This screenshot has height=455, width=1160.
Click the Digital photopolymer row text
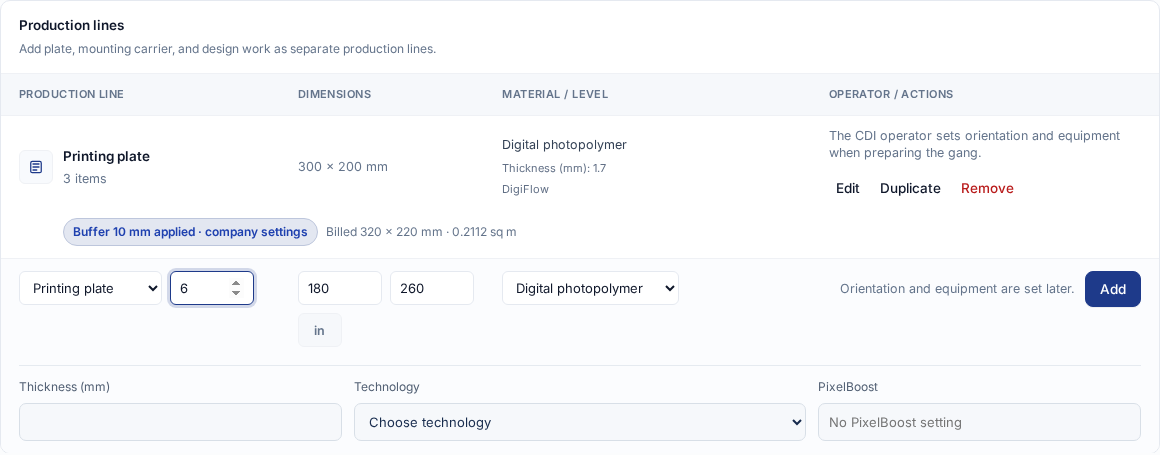coord(564,145)
